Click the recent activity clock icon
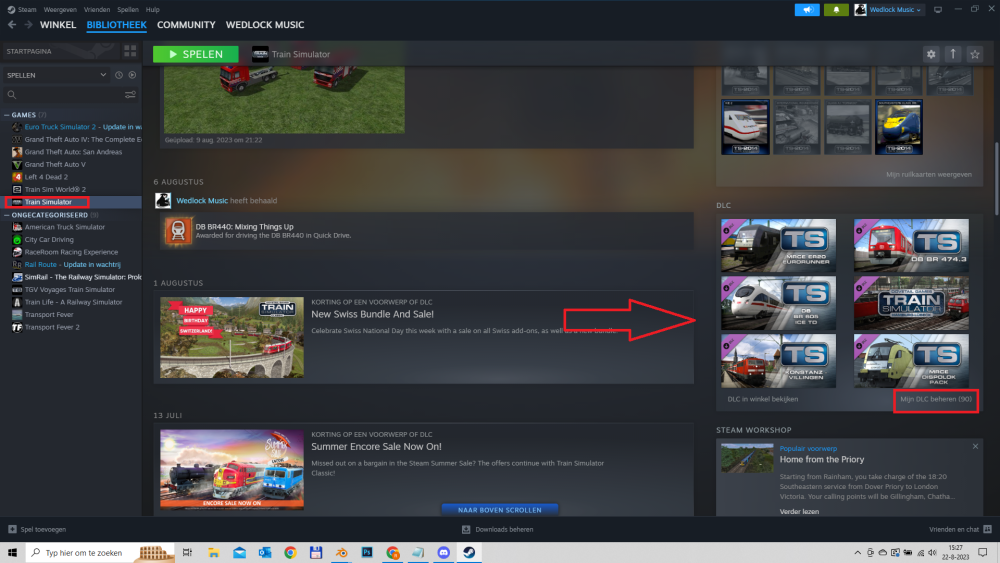This screenshot has height=563, width=1000. tap(118, 75)
